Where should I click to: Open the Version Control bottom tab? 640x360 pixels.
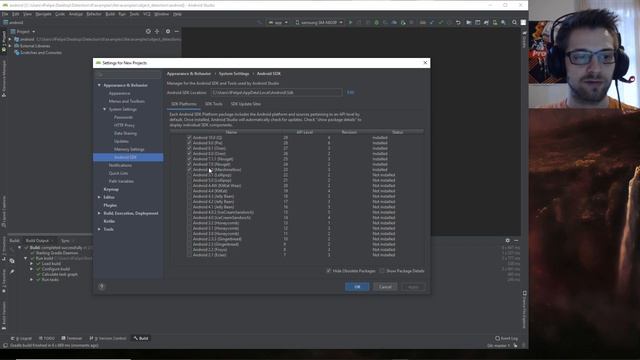108,338
